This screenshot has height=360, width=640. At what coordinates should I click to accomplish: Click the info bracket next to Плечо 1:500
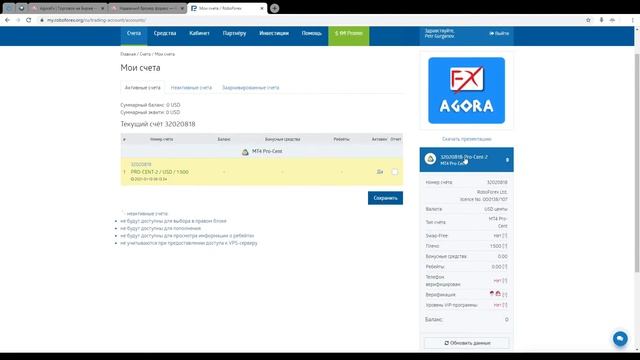[505, 246]
